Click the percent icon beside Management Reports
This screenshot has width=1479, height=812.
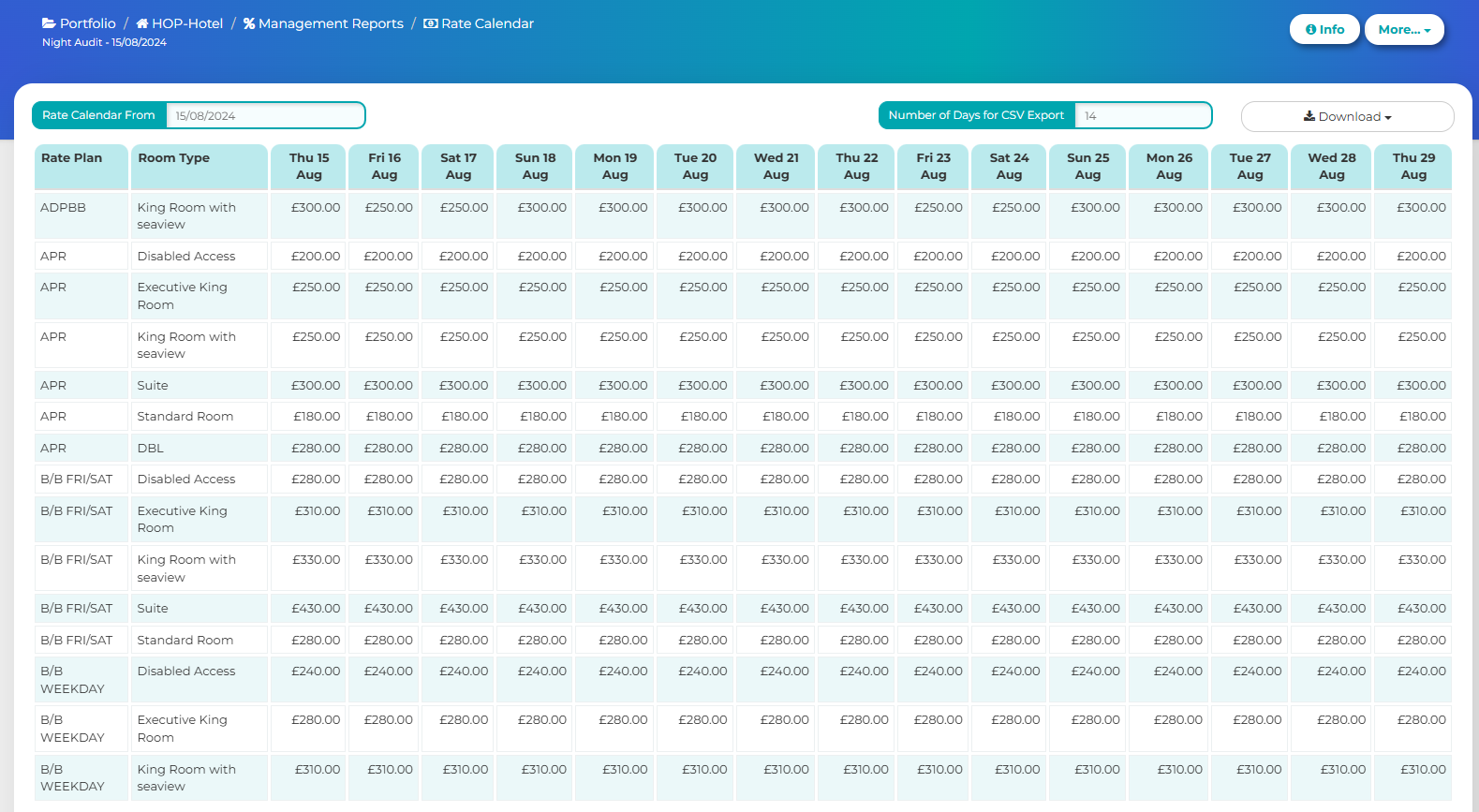tap(249, 23)
